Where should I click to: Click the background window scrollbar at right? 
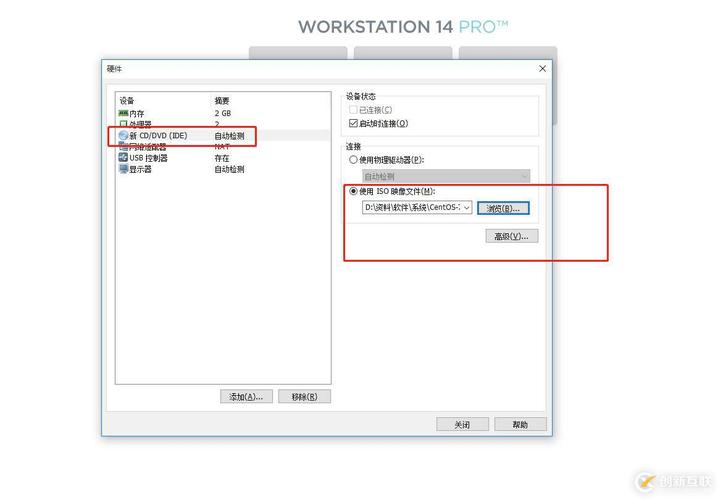coord(555,92)
